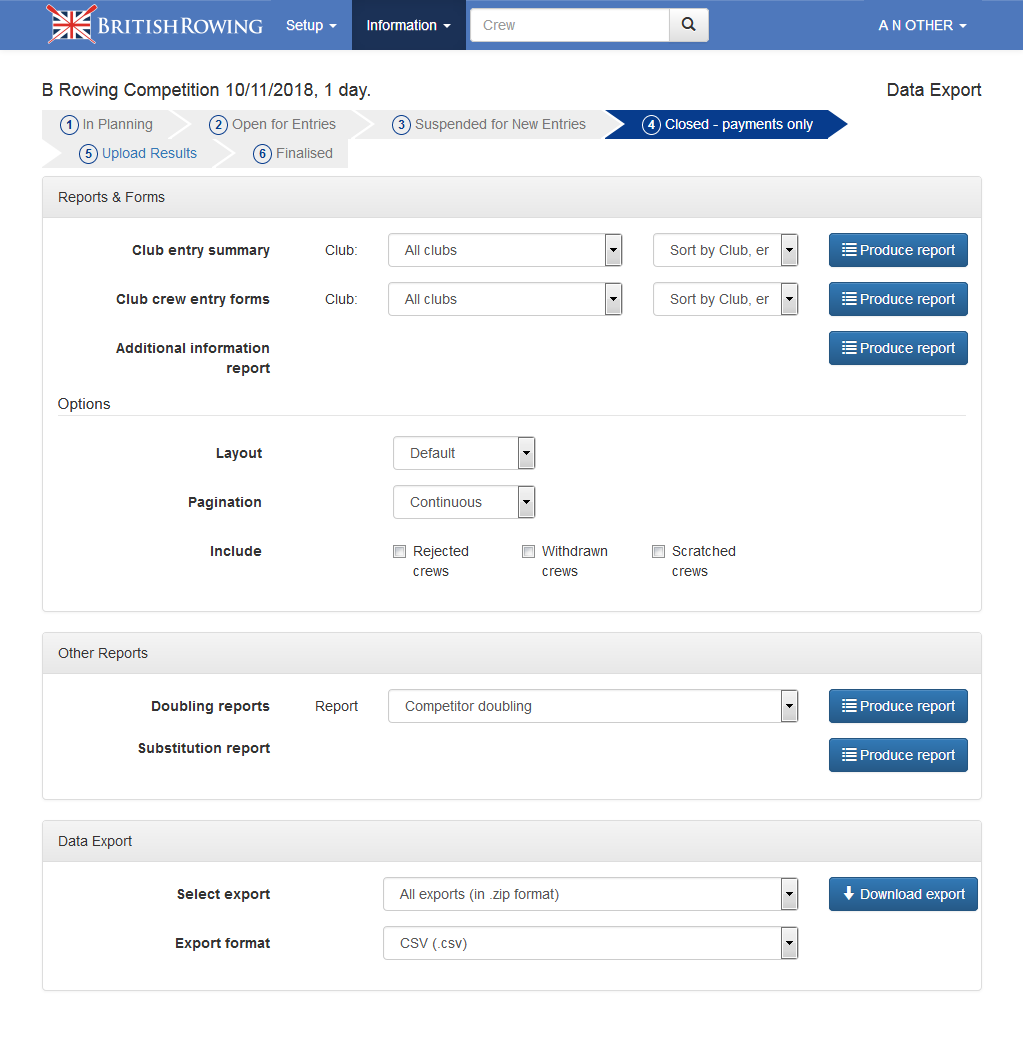
Task: Download export with the arrow button
Action: coord(902,894)
